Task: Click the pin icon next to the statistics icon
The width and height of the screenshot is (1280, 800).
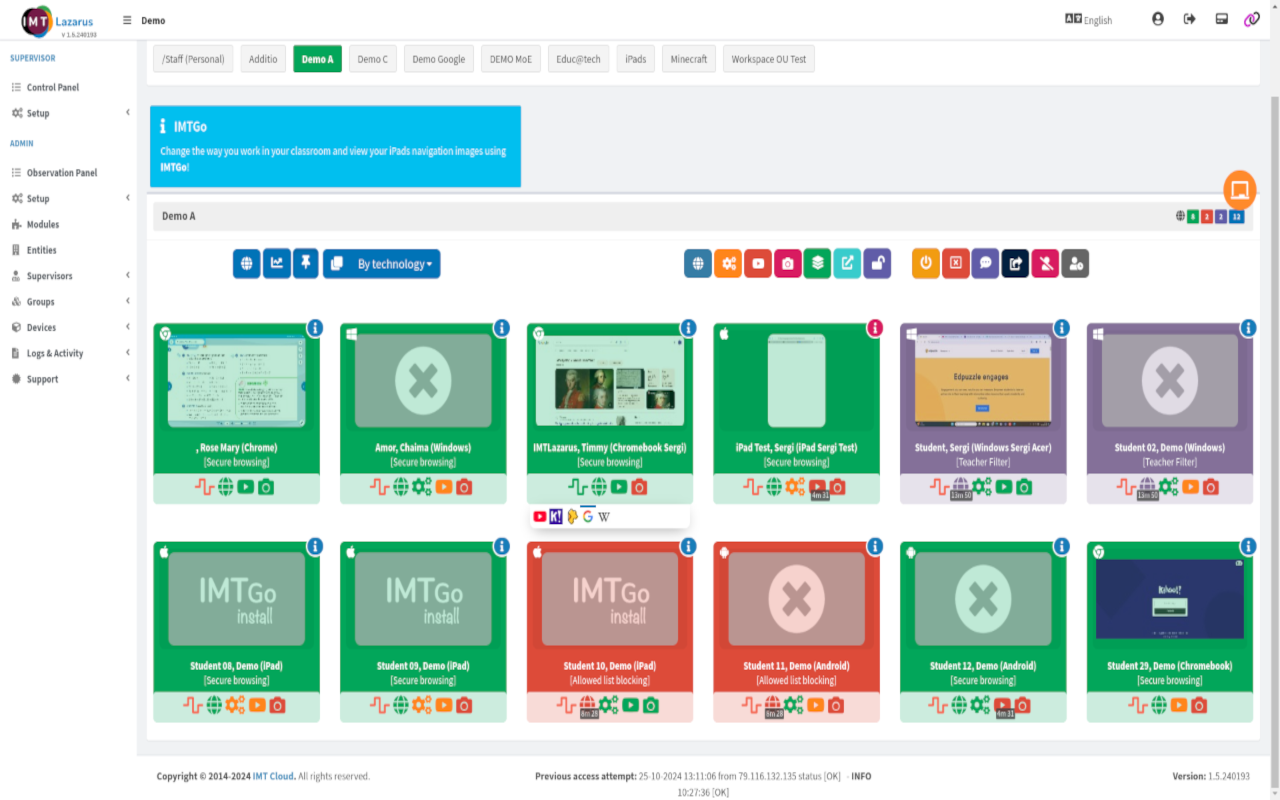Action: (x=306, y=263)
